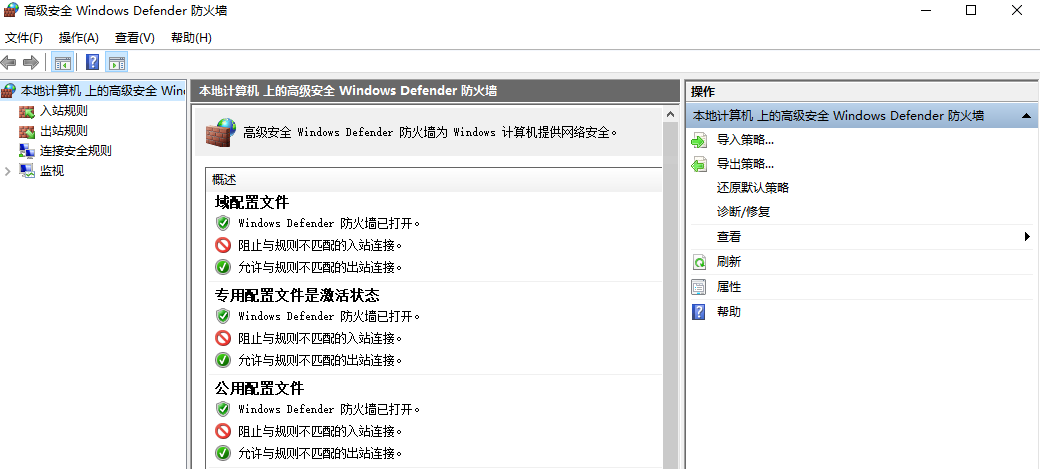Select the 连接安全规则 tree item label
1040x469 pixels.
[x=76, y=151]
